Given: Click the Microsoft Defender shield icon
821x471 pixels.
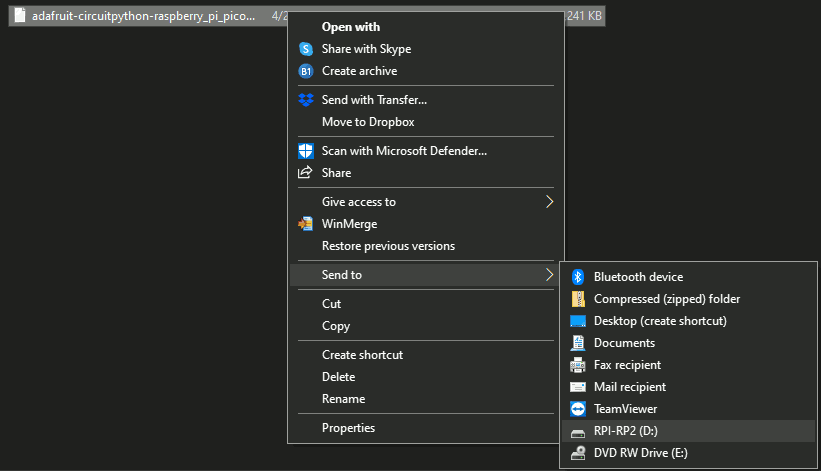Looking at the screenshot, I should 306,151.
